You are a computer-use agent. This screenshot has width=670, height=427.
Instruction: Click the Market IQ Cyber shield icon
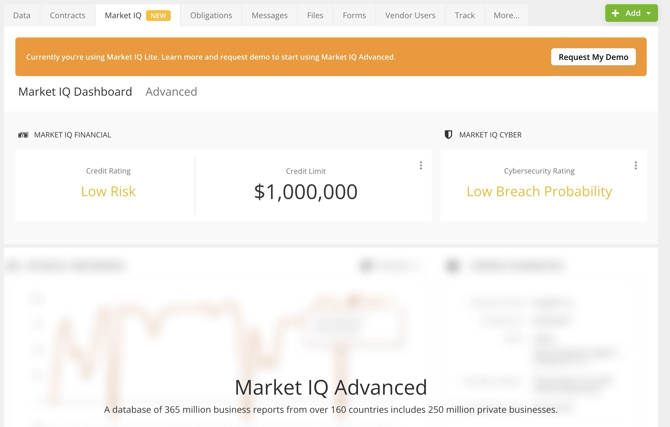tap(448, 135)
